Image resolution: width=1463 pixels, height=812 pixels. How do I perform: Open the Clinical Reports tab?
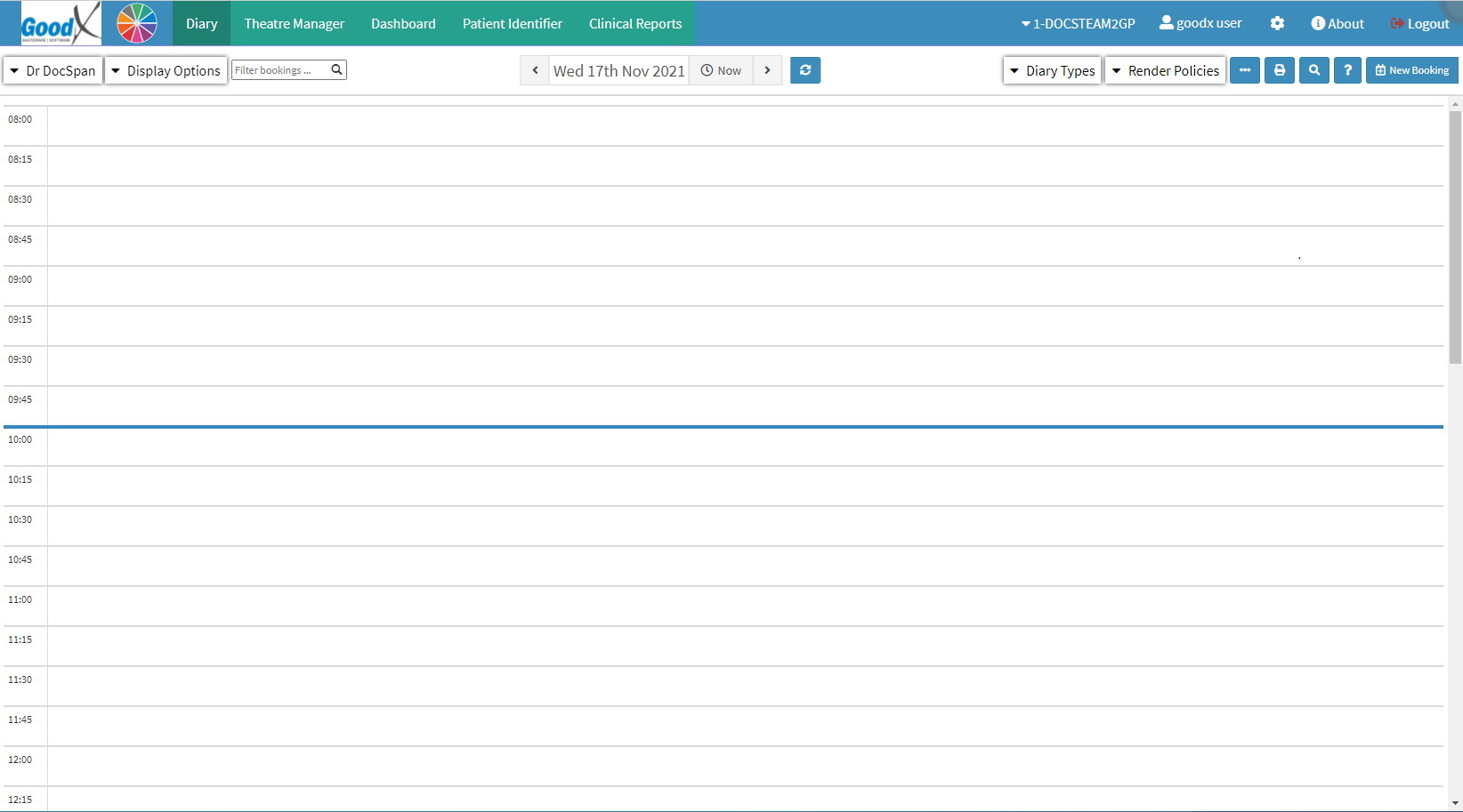click(x=635, y=24)
